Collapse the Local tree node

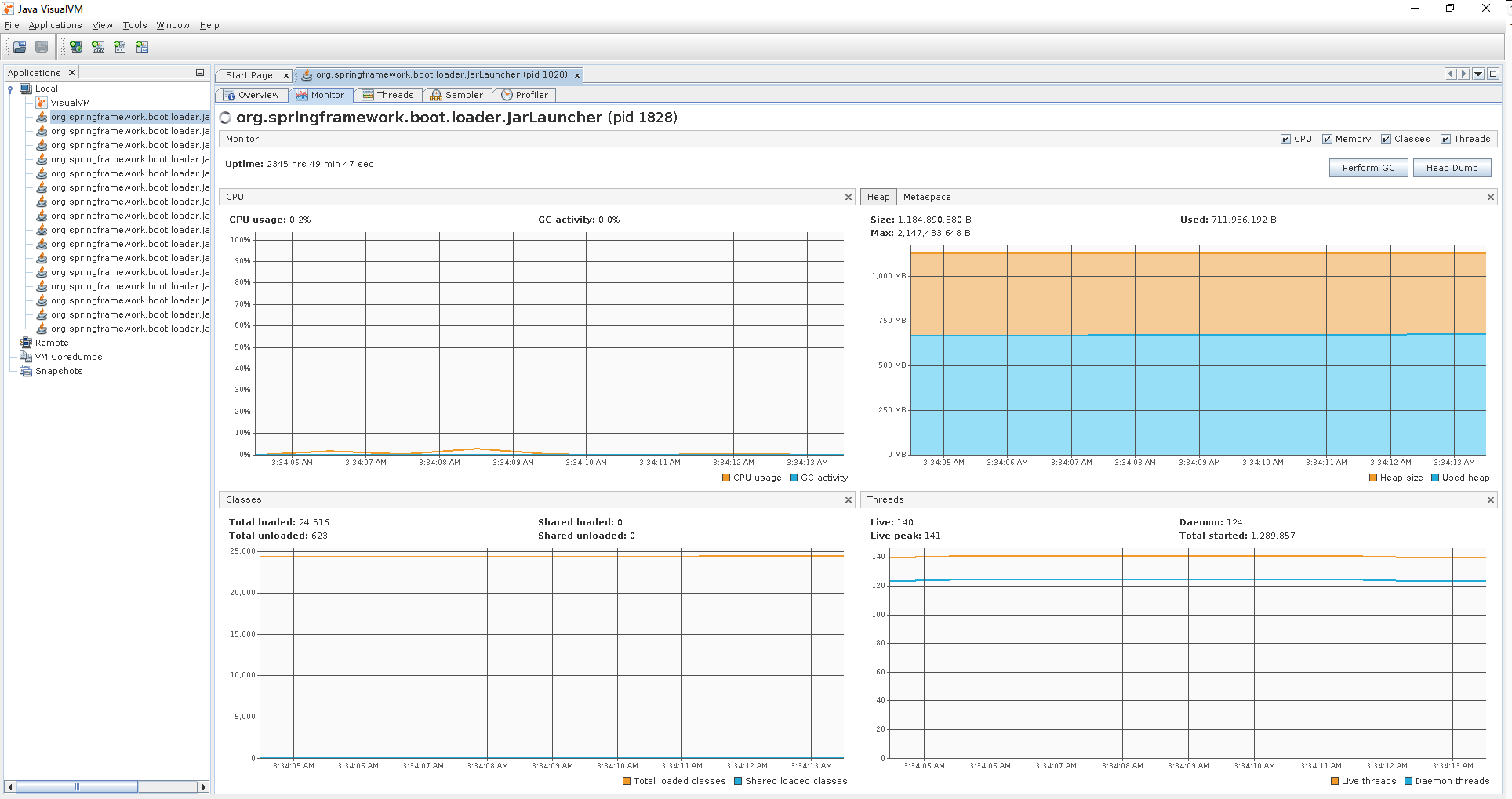(x=10, y=89)
